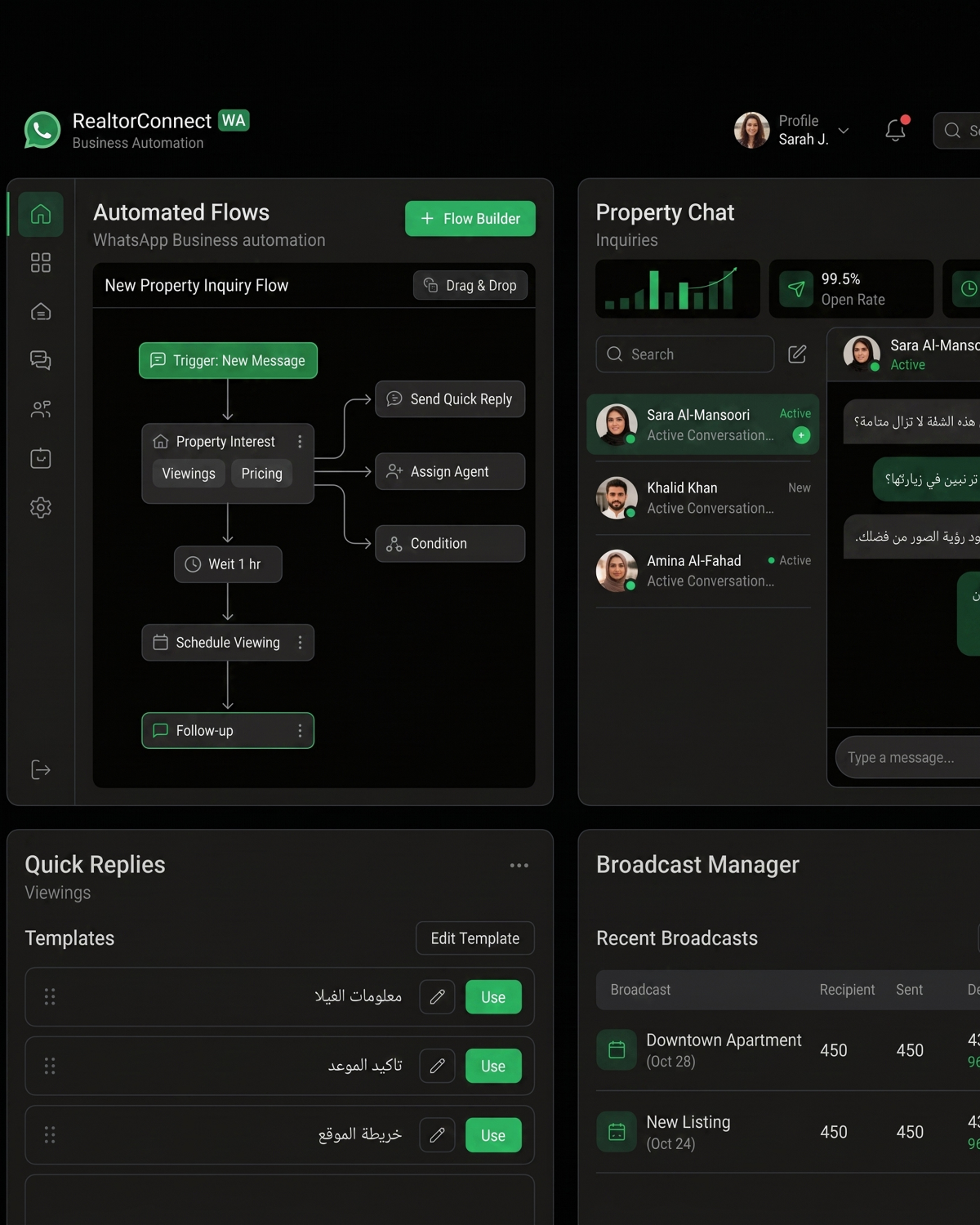This screenshot has width=980, height=1225.
Task: Use the معلومات الفيلا template
Action: [493, 997]
